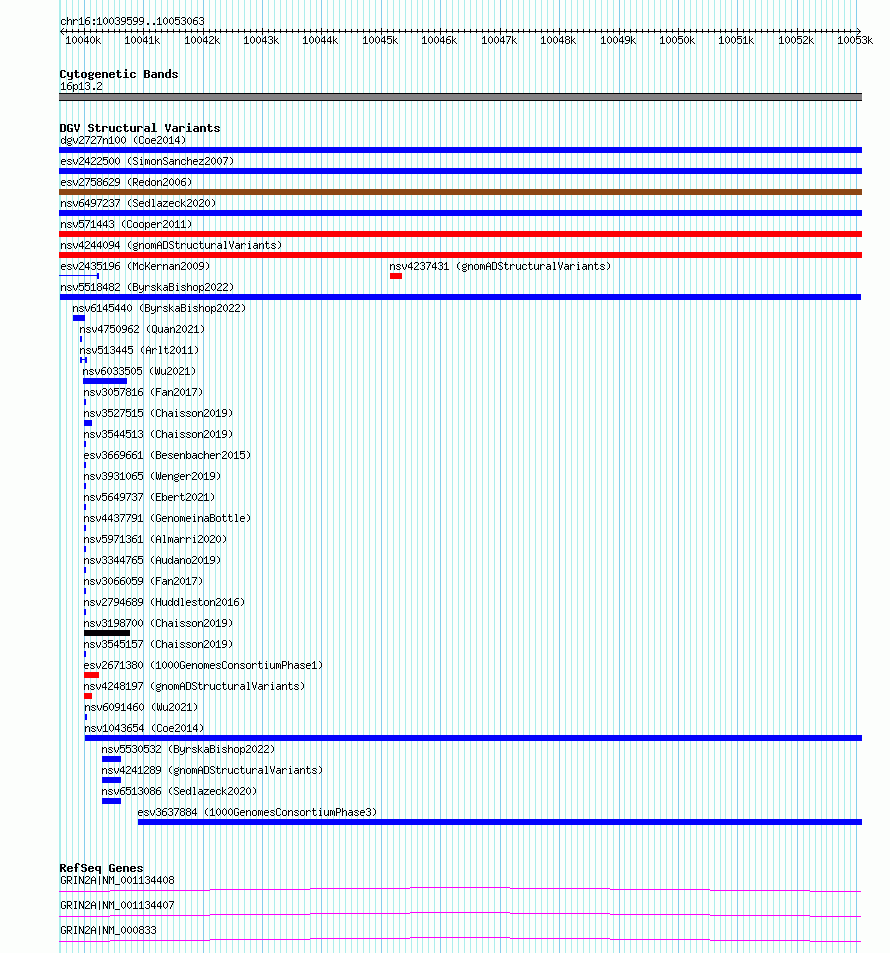Select nsv4750962 (Quan2021) label

pyautogui.click(x=142, y=329)
